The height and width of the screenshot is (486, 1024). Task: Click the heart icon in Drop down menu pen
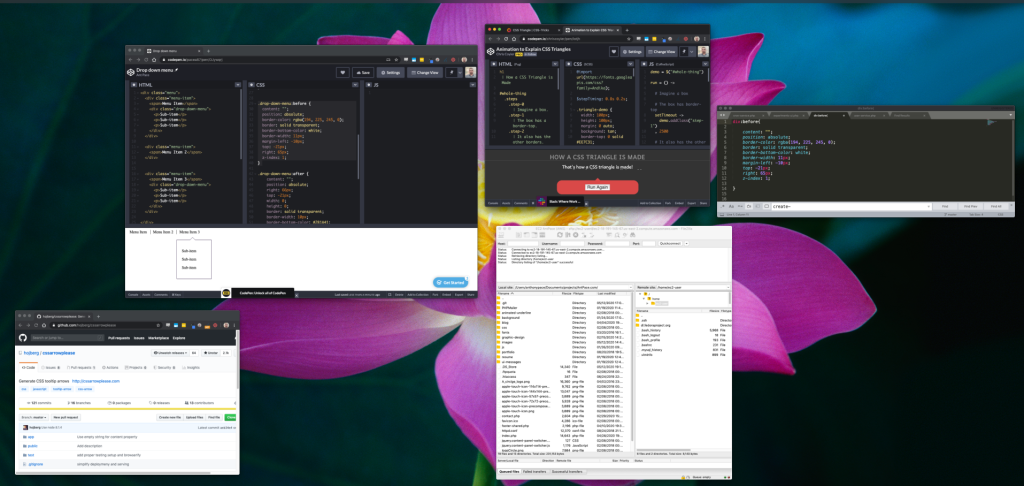[x=342, y=72]
